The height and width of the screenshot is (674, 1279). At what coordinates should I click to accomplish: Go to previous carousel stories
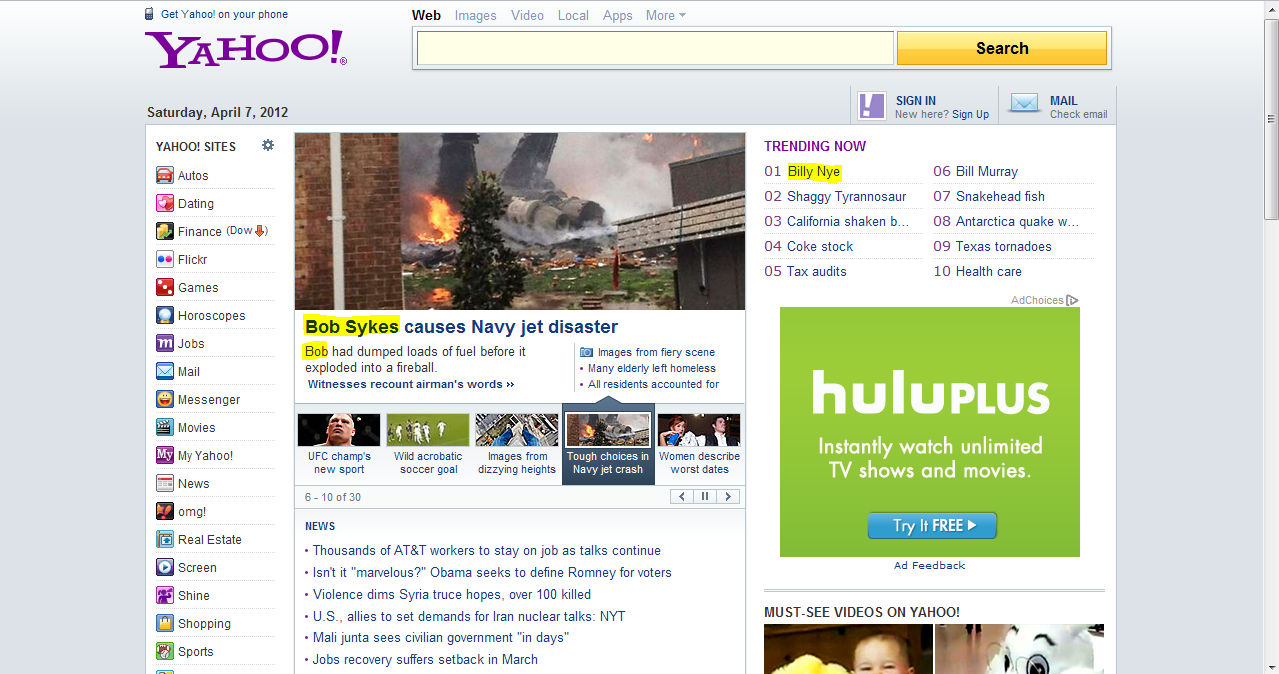pos(682,496)
